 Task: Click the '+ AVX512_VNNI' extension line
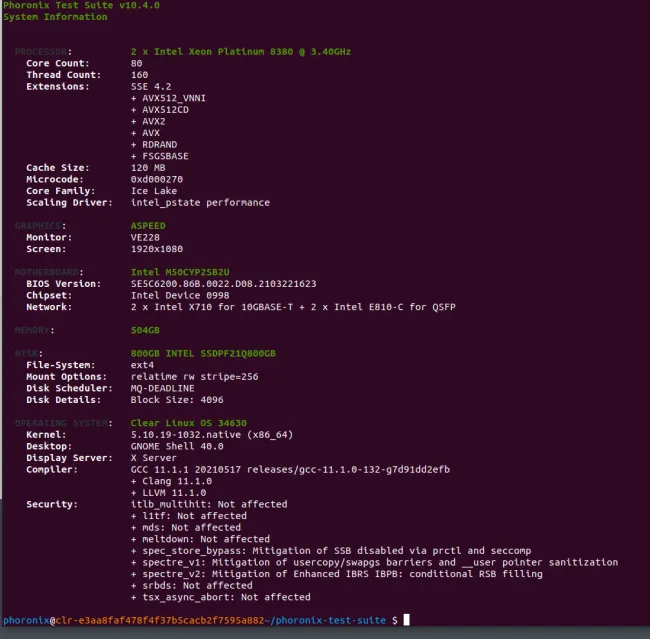tap(168, 98)
